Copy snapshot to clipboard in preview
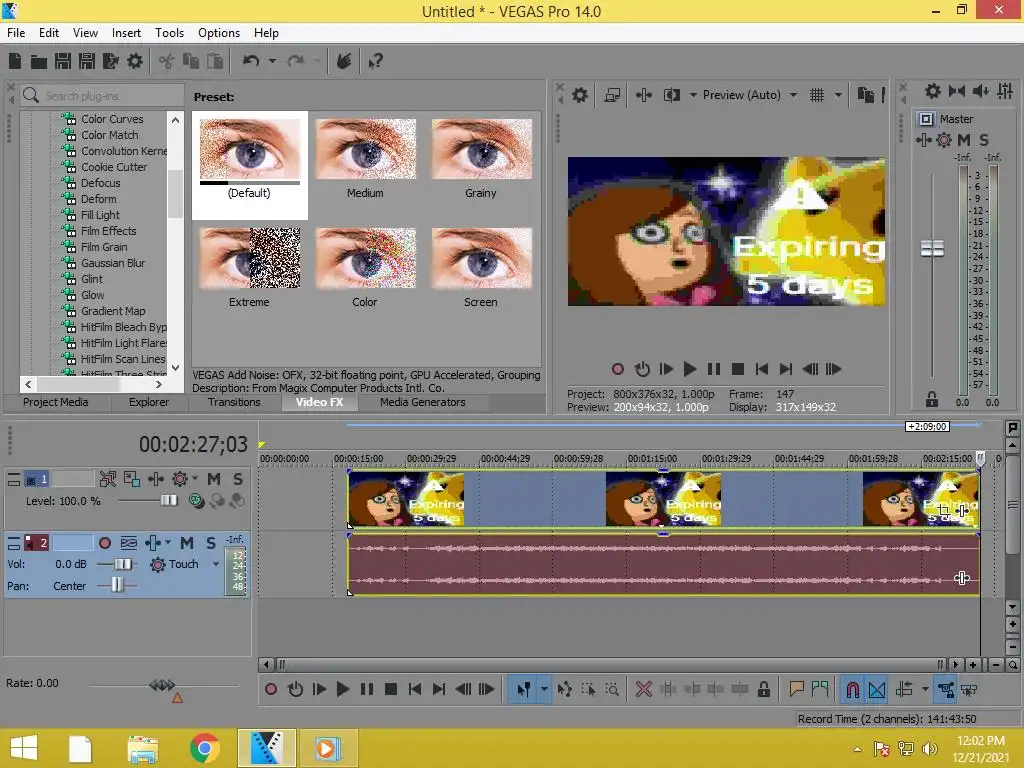The image size is (1024, 768). [865, 95]
